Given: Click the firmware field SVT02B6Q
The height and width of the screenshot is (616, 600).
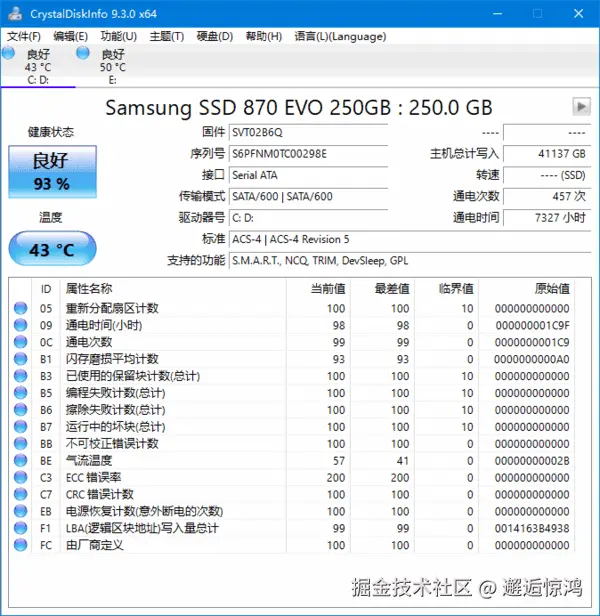Looking at the screenshot, I should pos(308,132).
